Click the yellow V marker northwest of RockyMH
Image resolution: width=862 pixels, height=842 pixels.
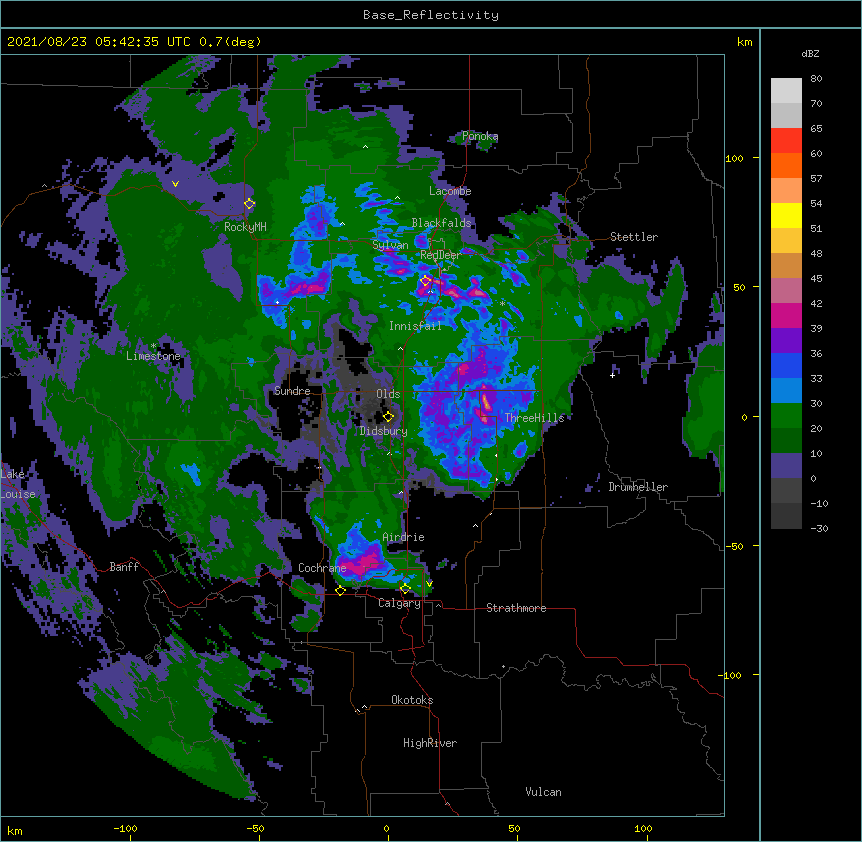click(175, 184)
